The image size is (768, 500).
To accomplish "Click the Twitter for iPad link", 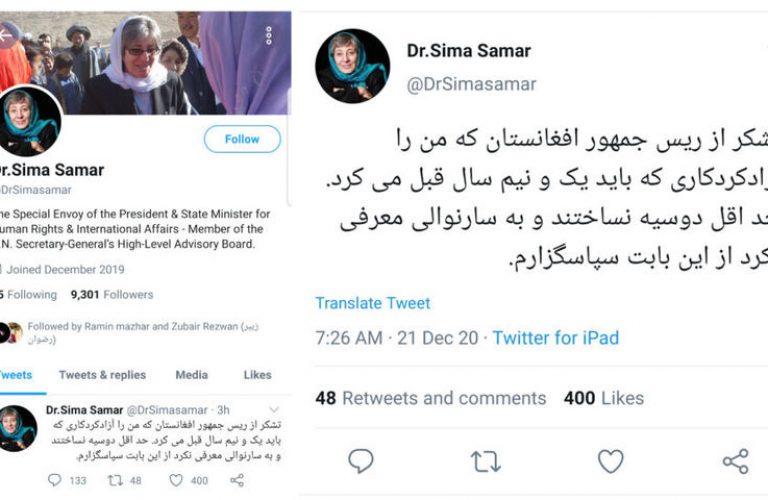I will pyautogui.click(x=555, y=338).
